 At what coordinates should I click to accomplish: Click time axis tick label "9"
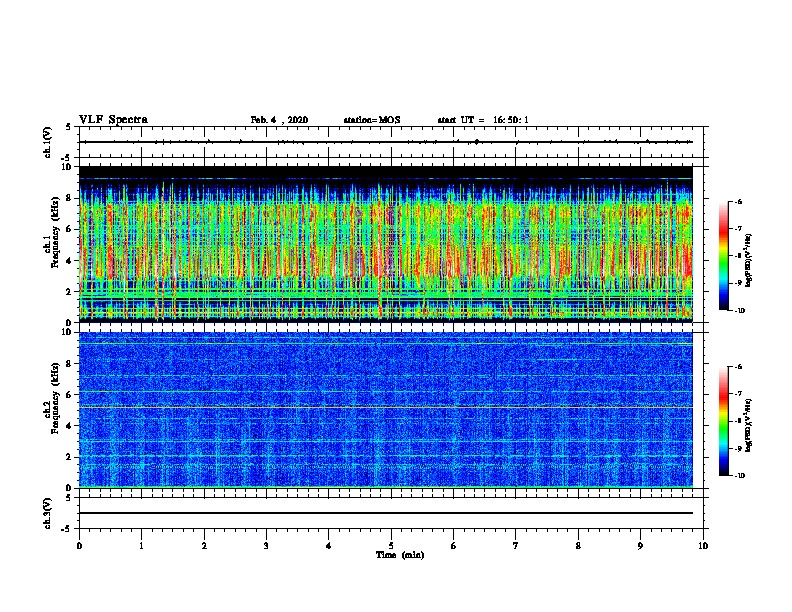tap(640, 545)
